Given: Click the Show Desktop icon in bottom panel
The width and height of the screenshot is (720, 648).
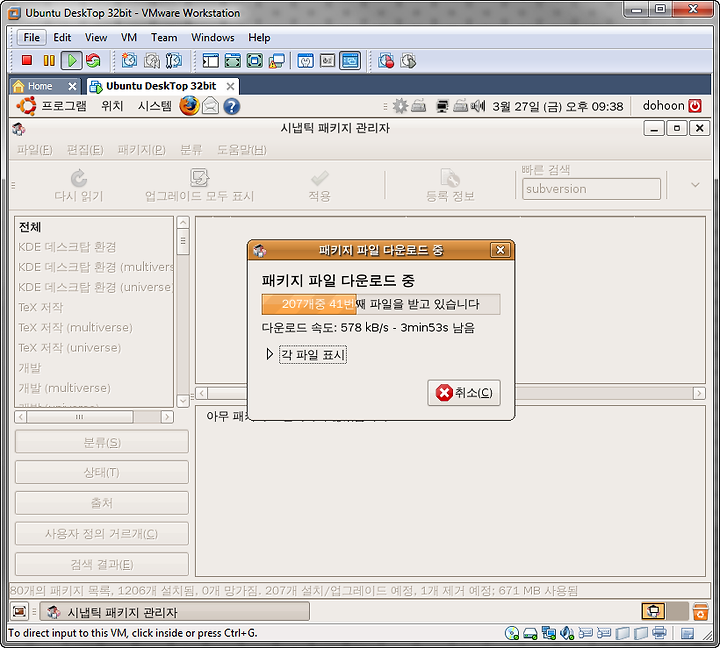Looking at the screenshot, I should pos(19,611).
